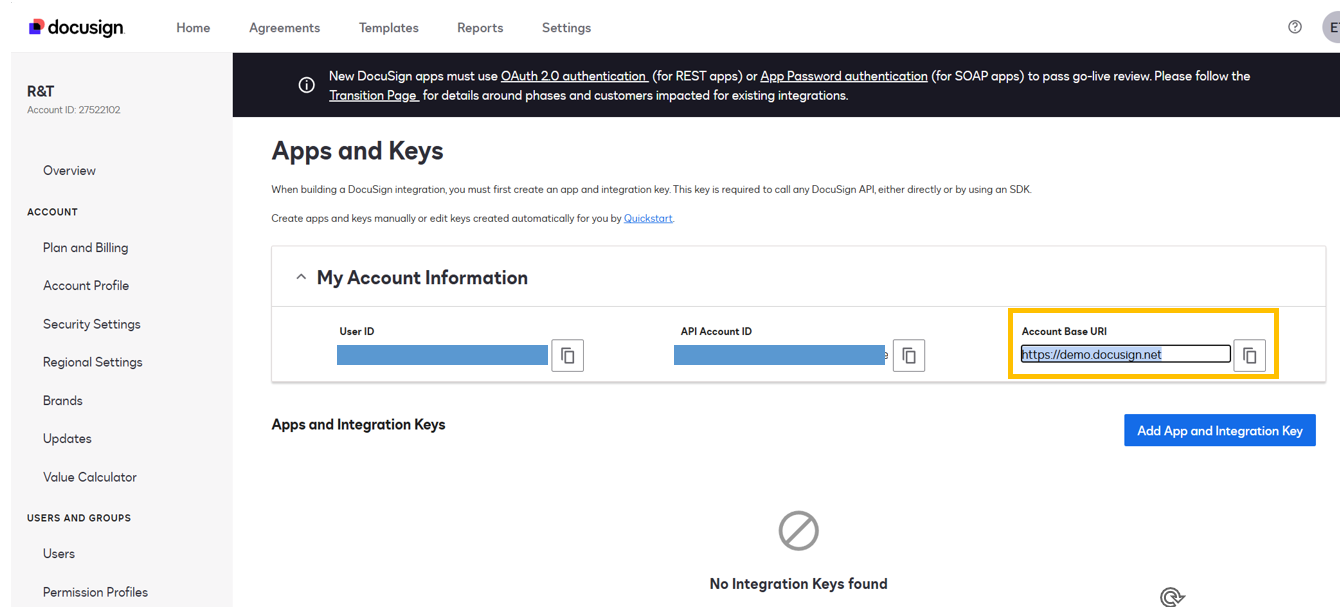
Task: Click Add App and Integration Key
Action: click(x=1220, y=431)
